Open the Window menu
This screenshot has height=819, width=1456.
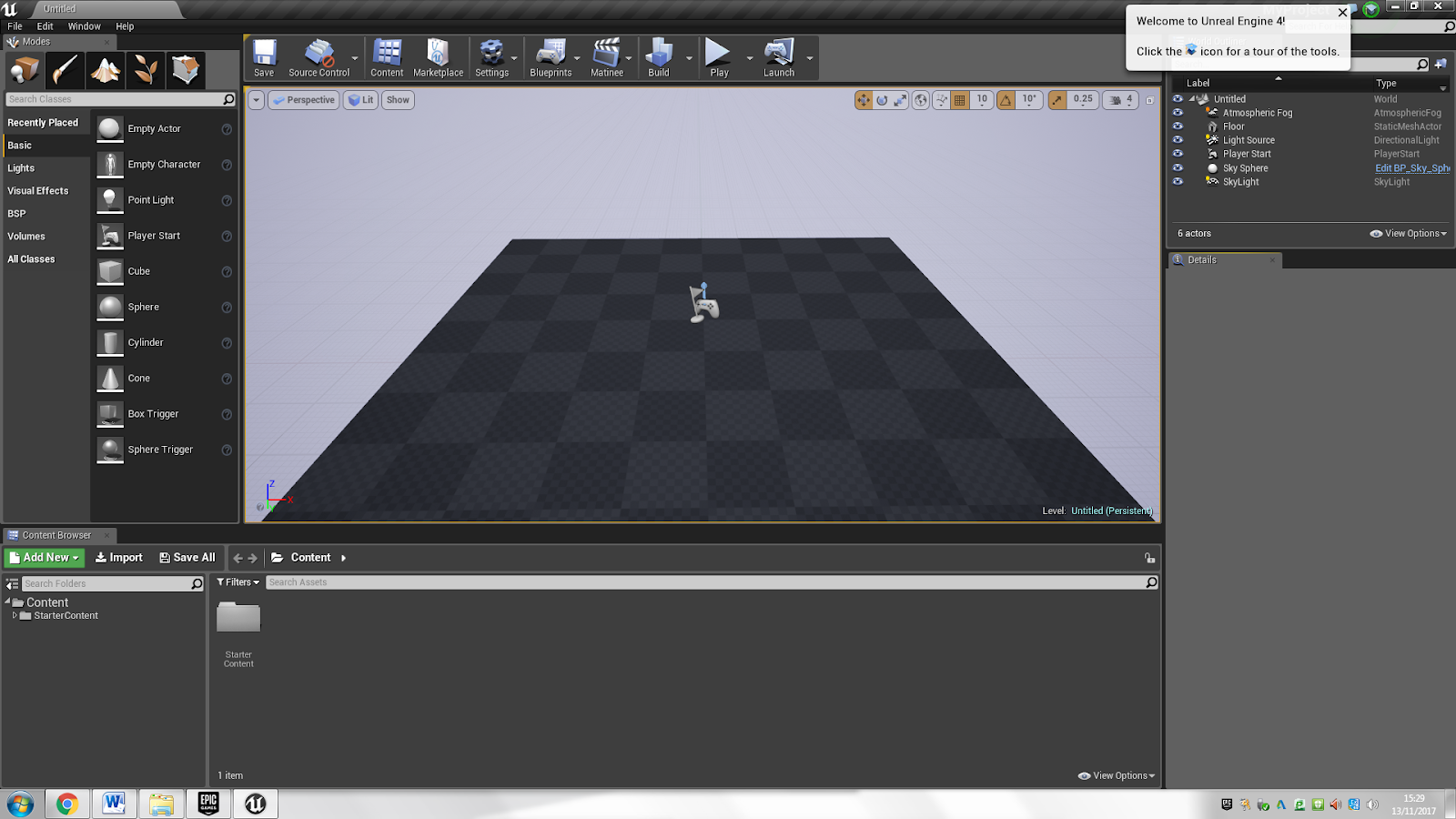(84, 26)
